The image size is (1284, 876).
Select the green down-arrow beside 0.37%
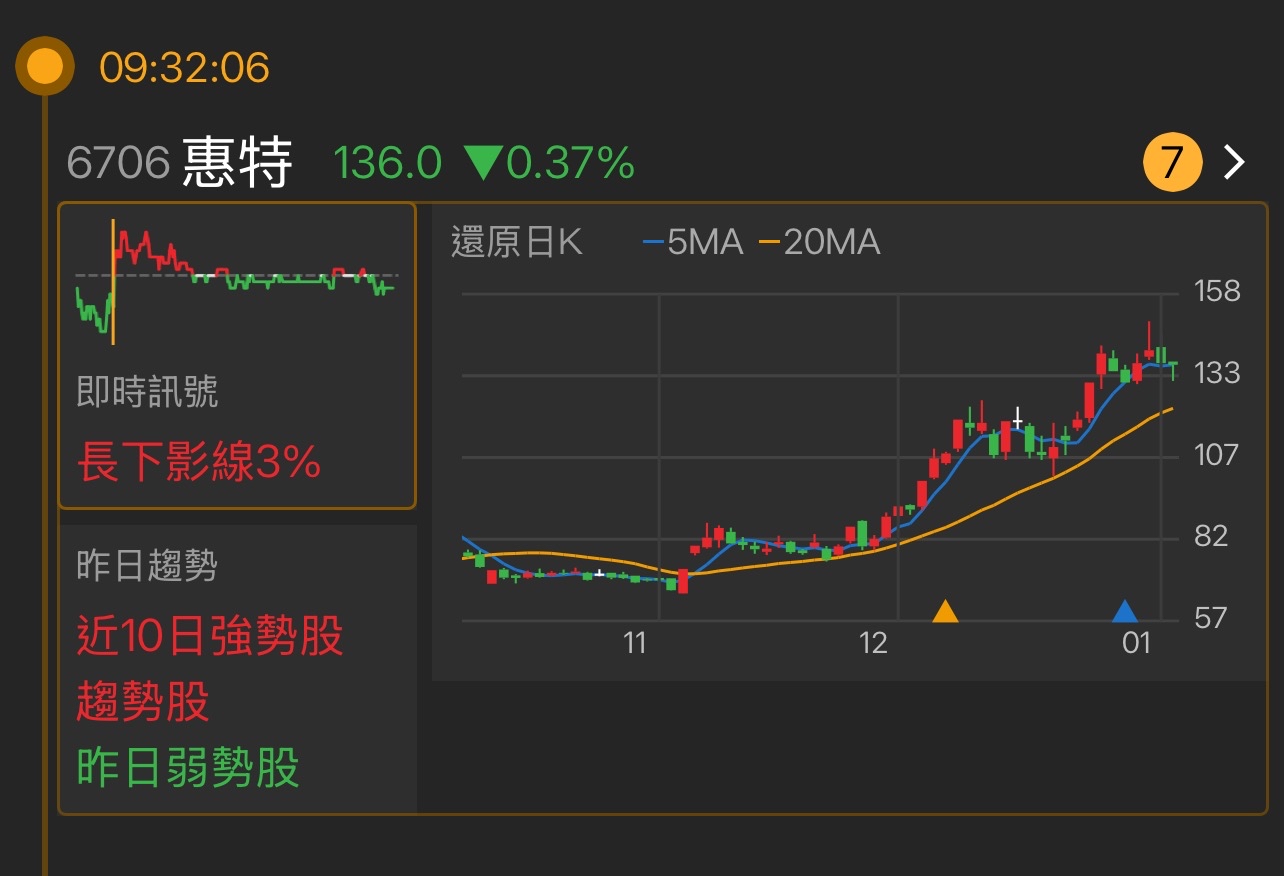pyautogui.click(x=483, y=162)
